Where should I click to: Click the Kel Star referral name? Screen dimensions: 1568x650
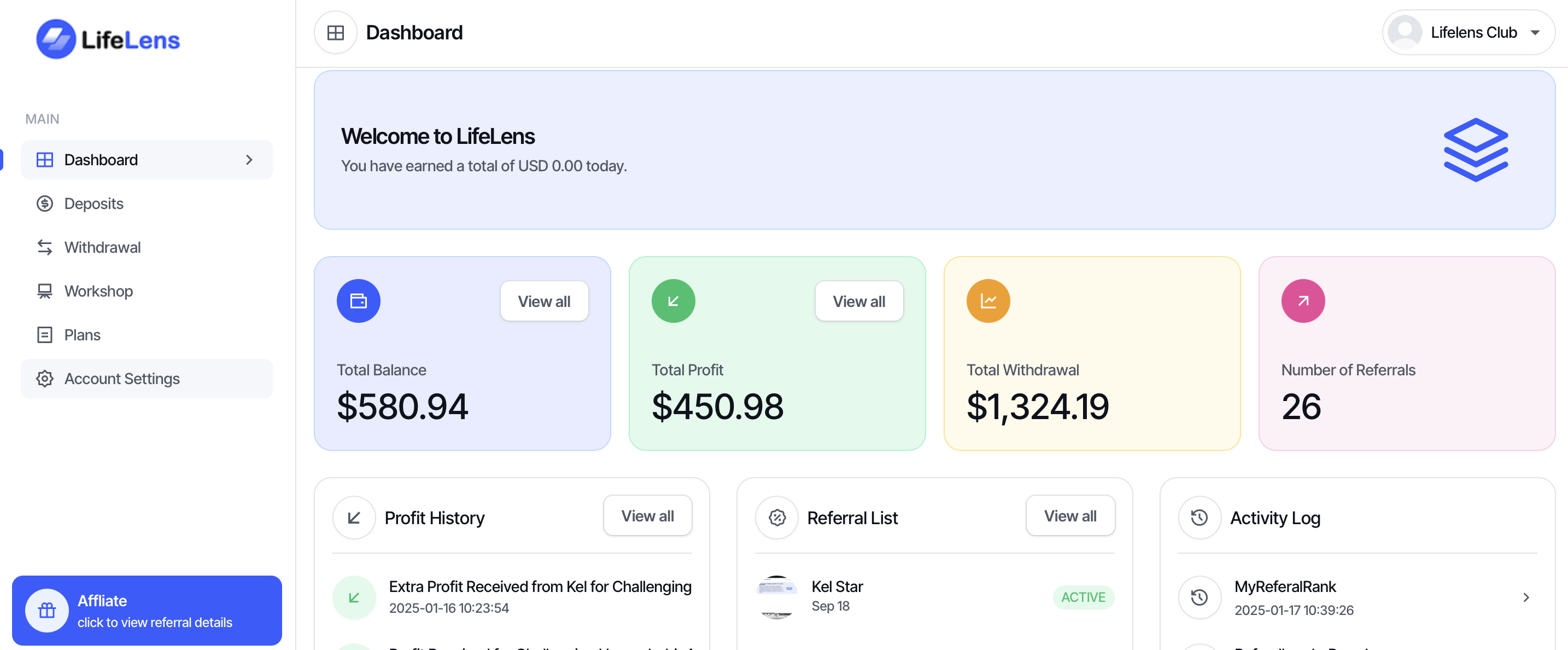tap(837, 587)
